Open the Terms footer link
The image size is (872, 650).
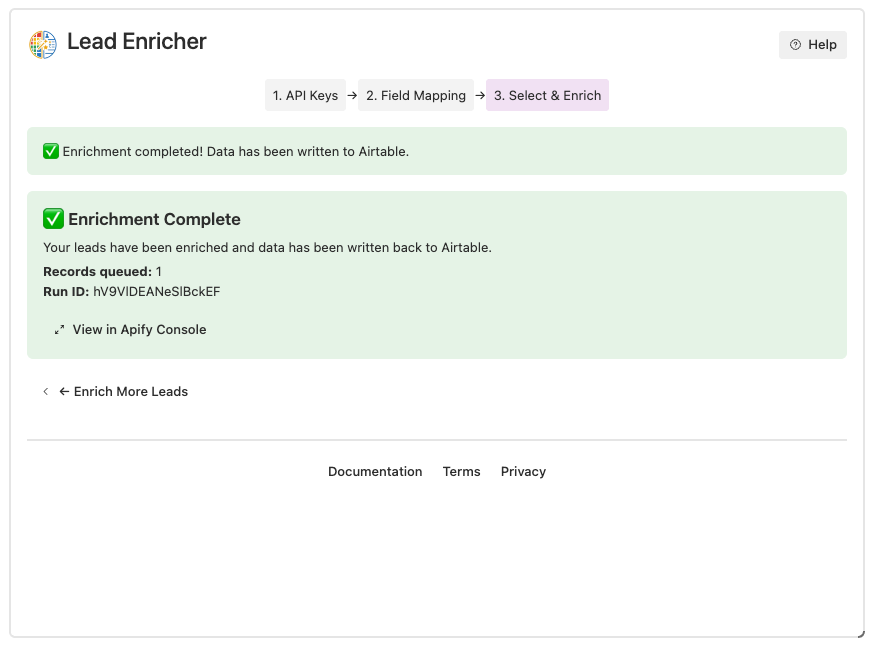pos(461,471)
